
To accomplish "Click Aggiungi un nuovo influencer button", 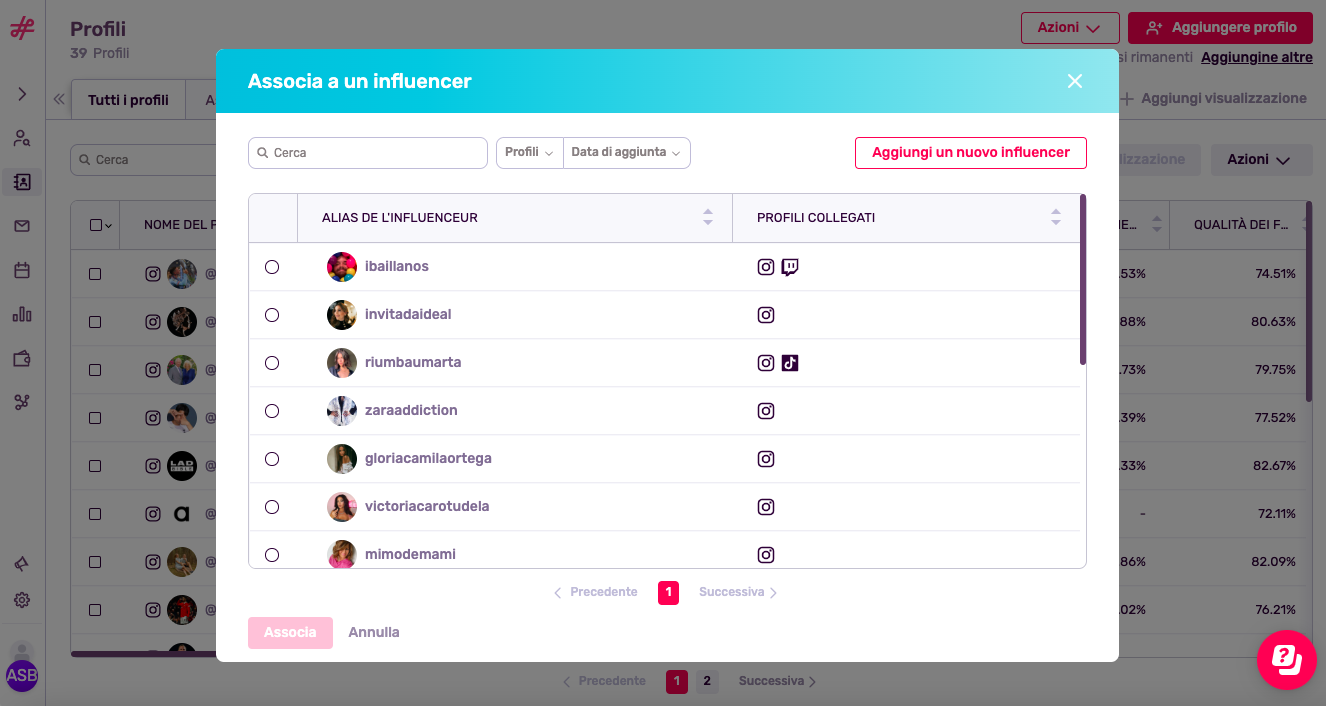I will point(970,153).
